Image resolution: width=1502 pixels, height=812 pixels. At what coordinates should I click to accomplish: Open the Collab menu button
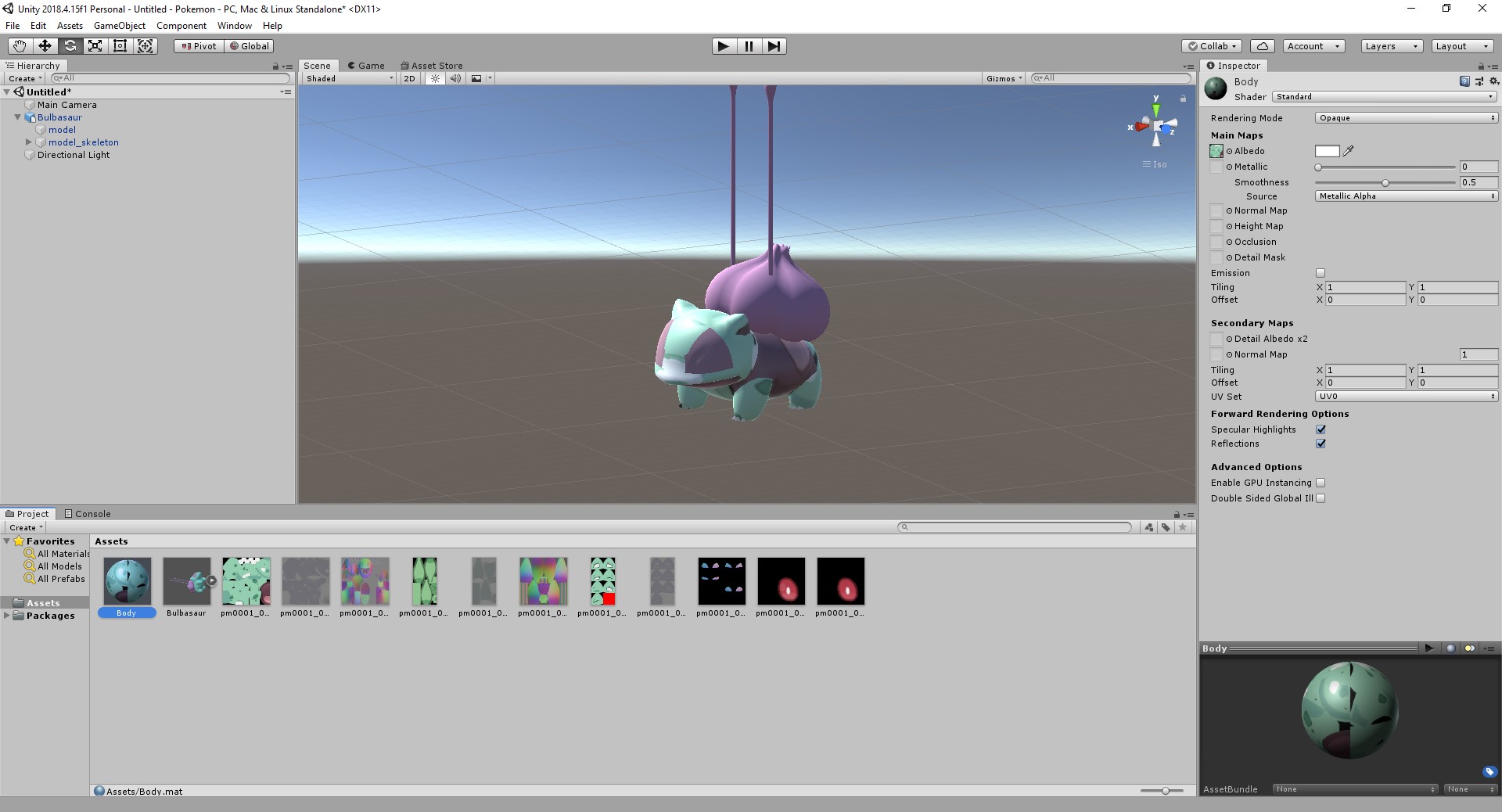click(x=1213, y=46)
